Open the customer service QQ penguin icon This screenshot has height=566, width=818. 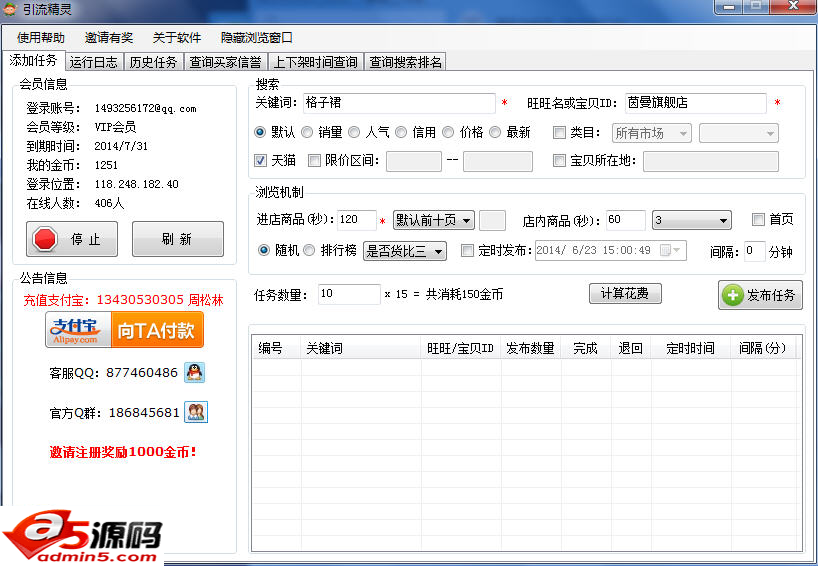click(195, 373)
